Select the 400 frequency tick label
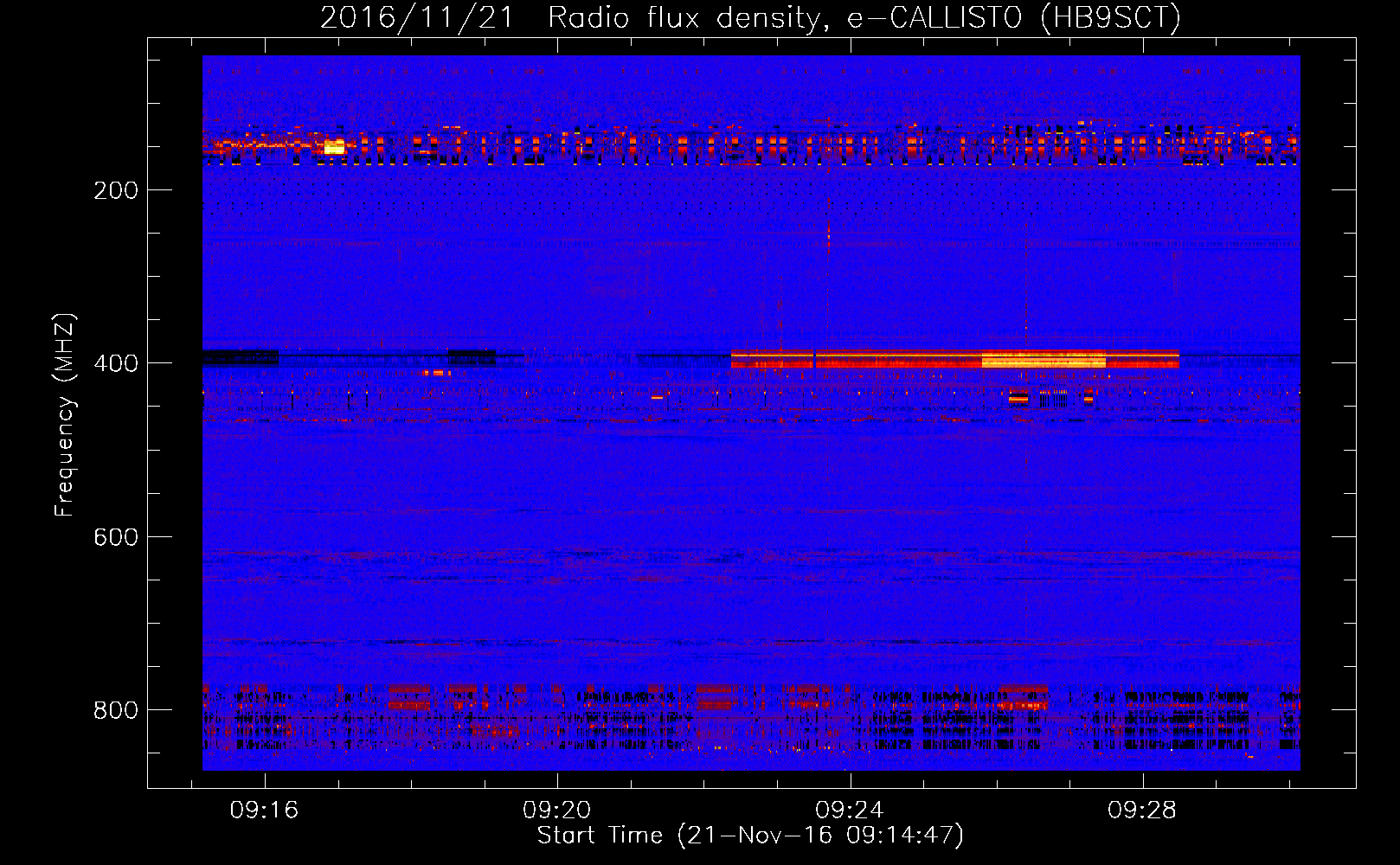 tap(116, 363)
